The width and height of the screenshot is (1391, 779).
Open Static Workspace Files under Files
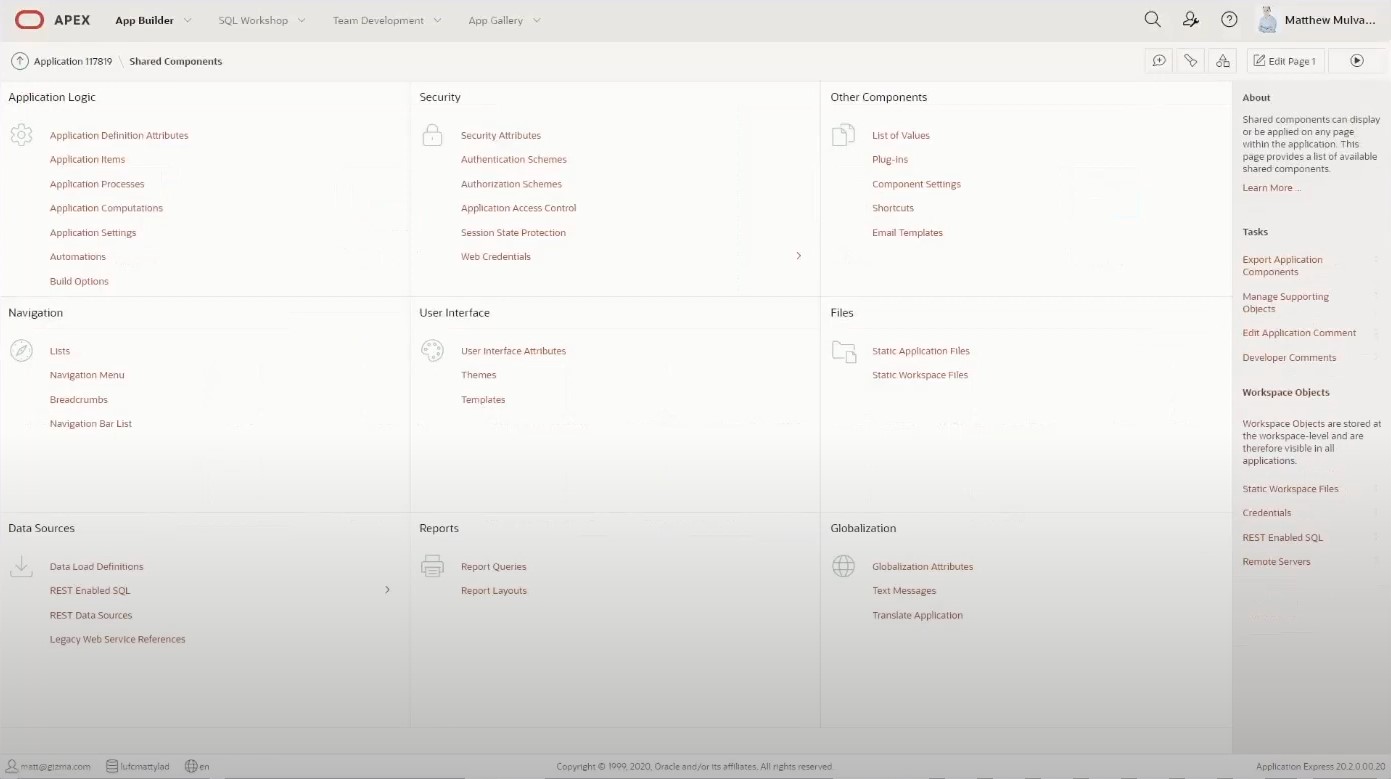click(x=920, y=375)
